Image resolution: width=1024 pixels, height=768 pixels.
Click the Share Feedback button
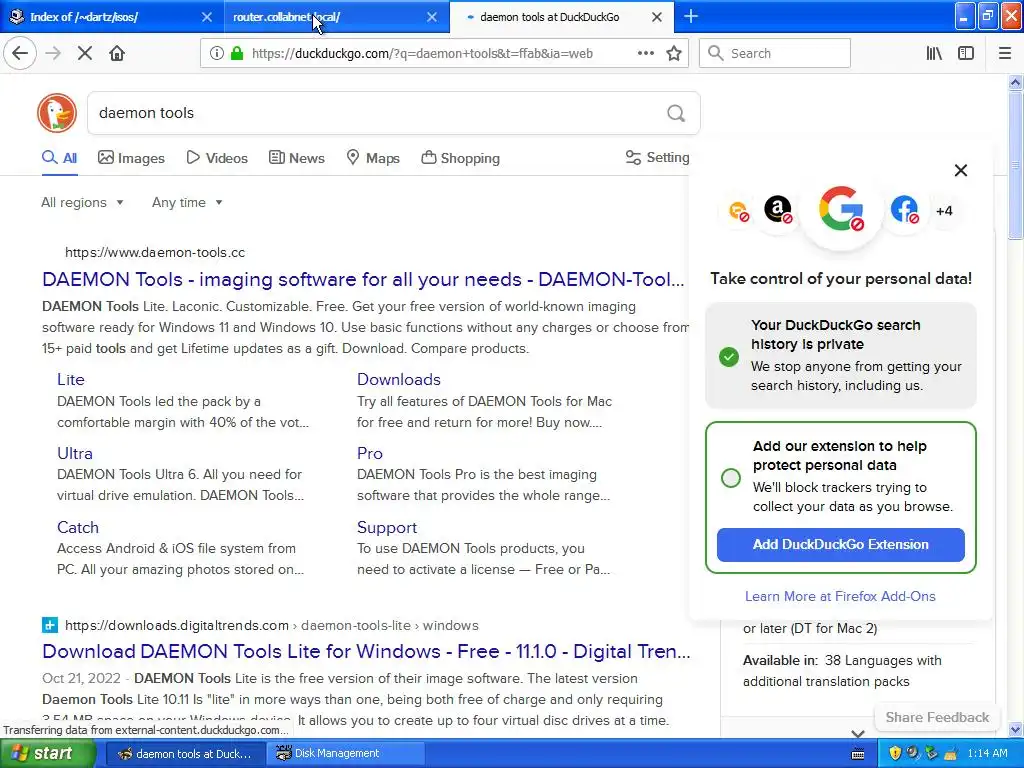coord(937,717)
